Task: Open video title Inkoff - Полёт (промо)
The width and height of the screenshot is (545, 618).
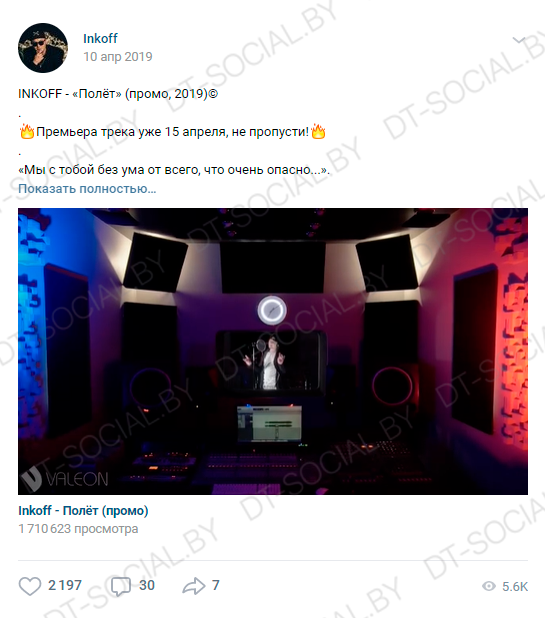Action: 83,510
